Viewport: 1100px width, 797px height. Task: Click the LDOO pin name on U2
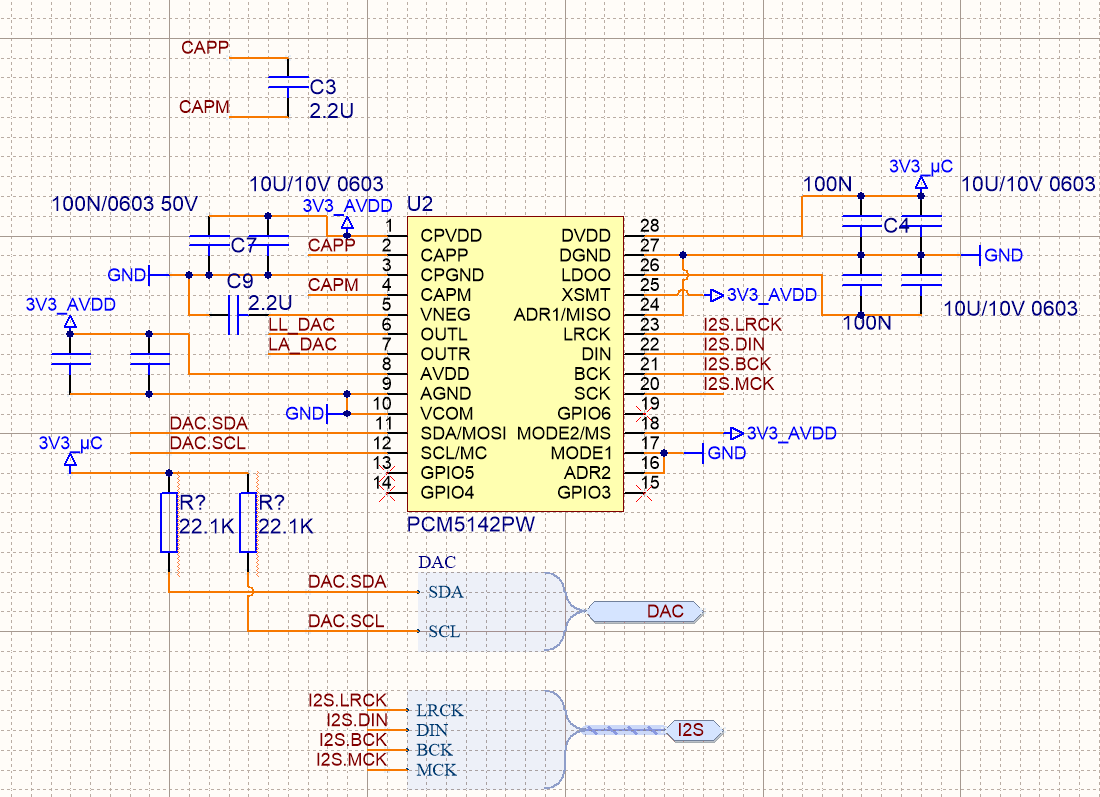586,275
